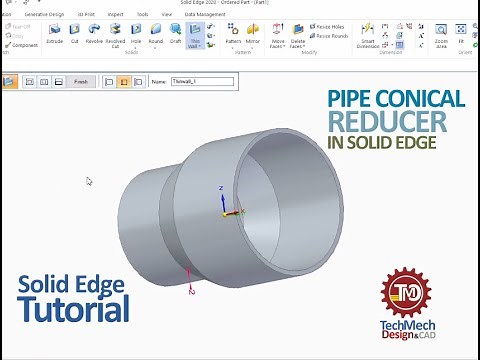
Task: Switch to the Tools tab
Action: [x=142, y=14]
